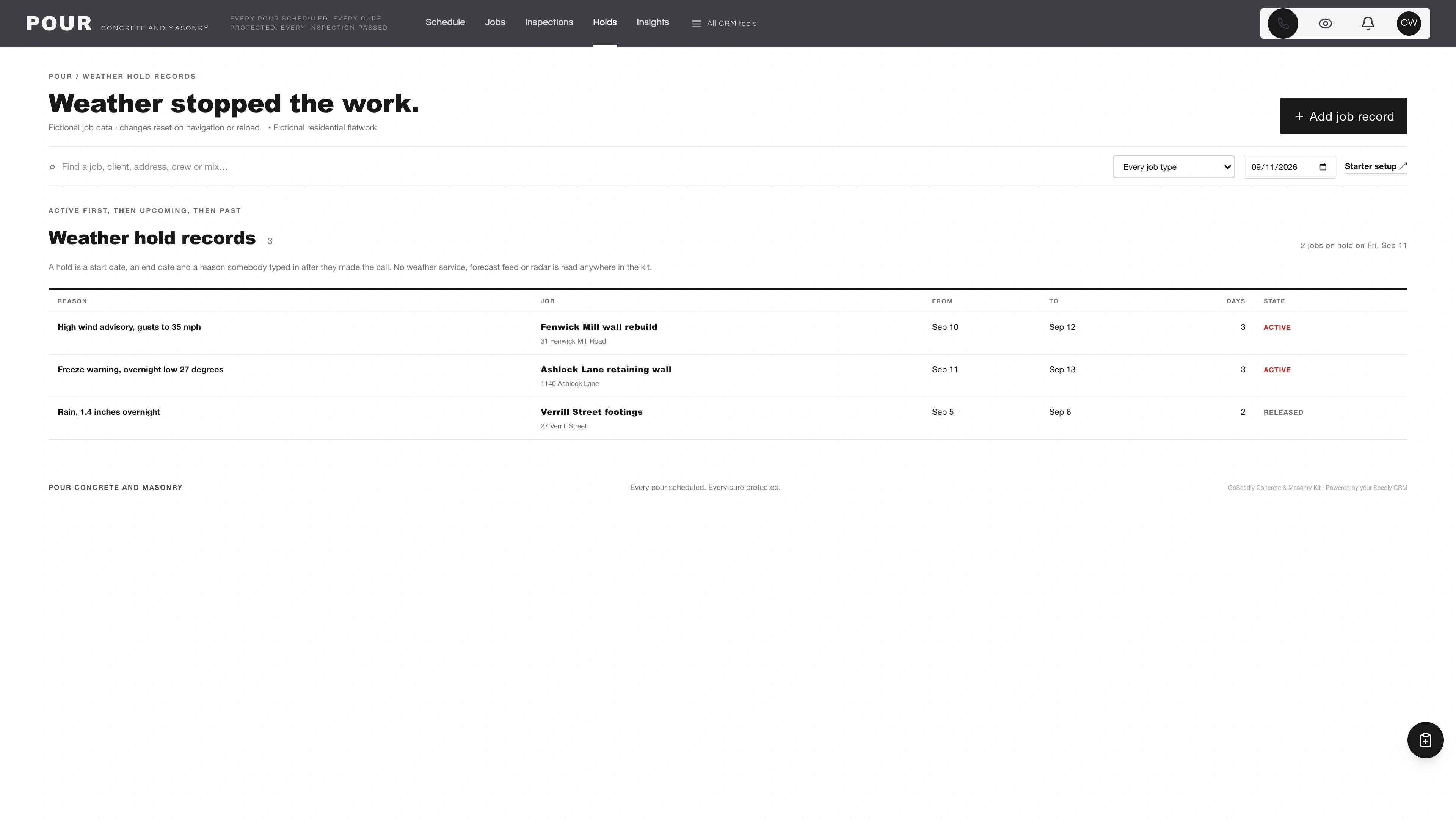
Task: Click the Reason column header
Action: coord(72,301)
